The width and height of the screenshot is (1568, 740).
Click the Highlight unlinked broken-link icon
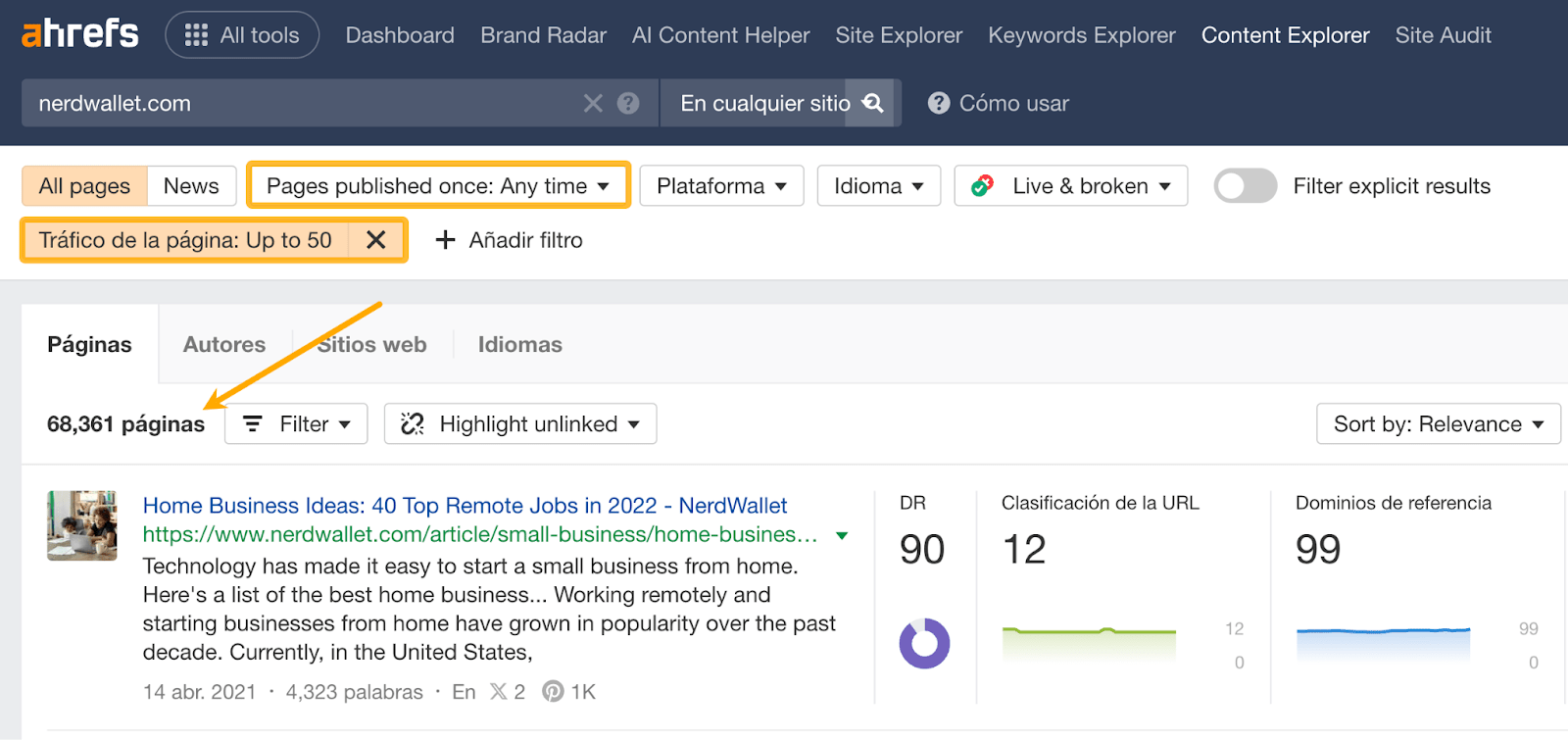click(x=413, y=423)
